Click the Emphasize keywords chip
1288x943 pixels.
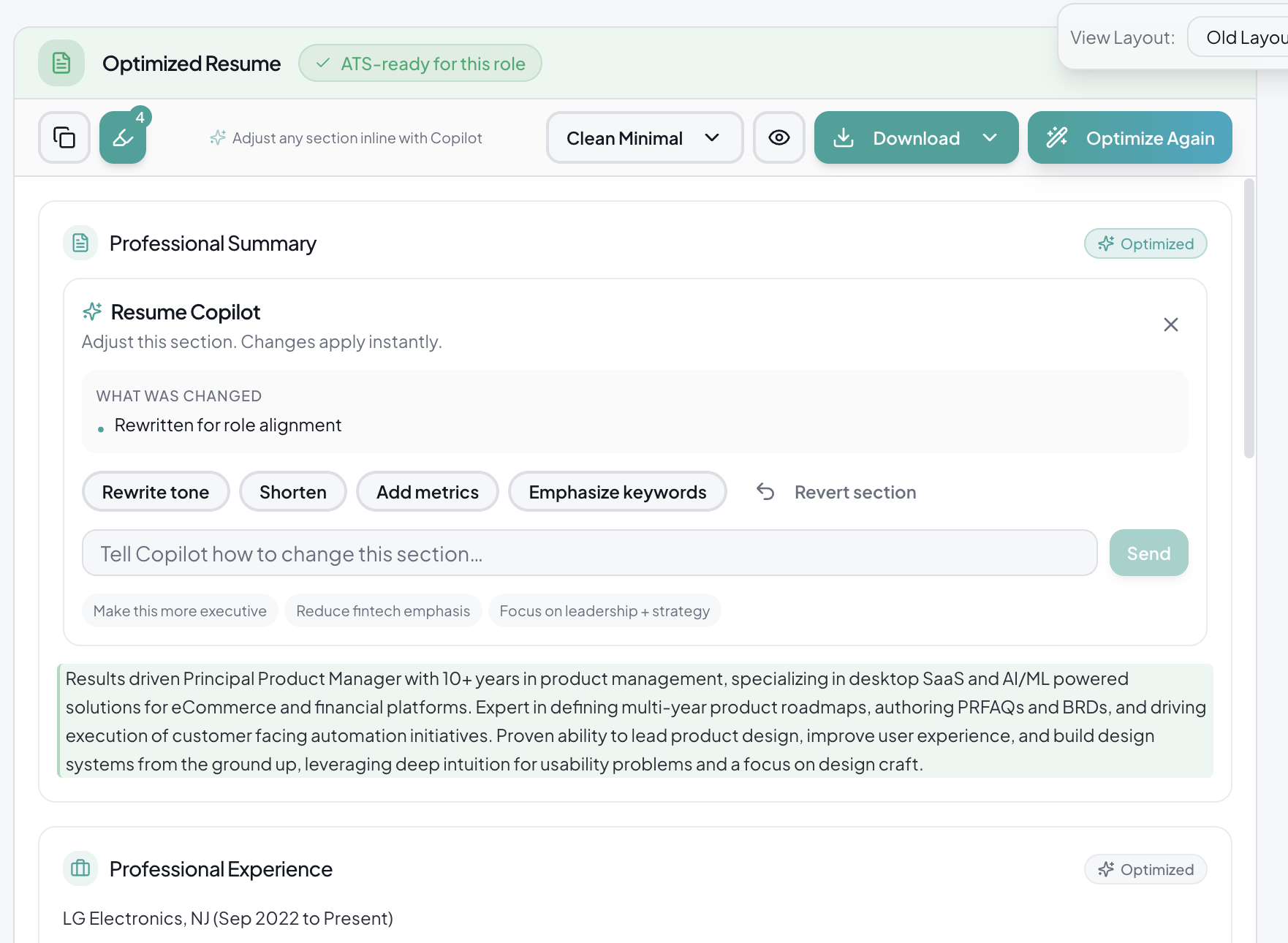pos(617,492)
